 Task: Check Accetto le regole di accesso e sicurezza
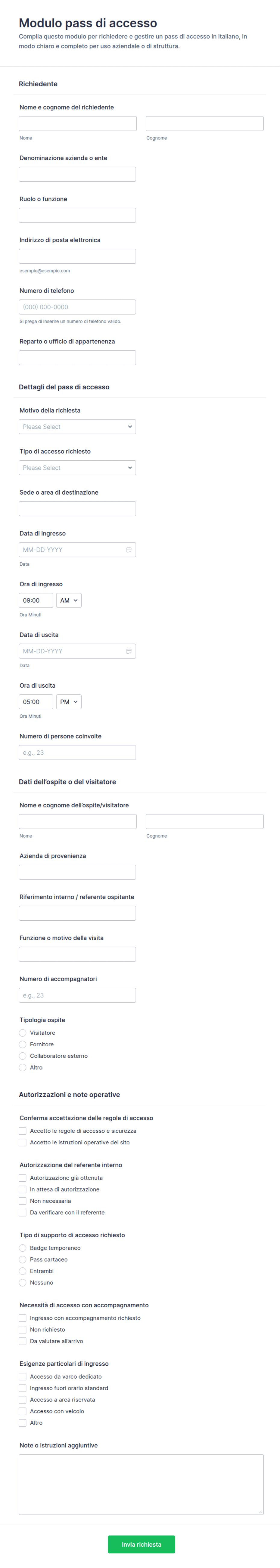(x=23, y=1131)
